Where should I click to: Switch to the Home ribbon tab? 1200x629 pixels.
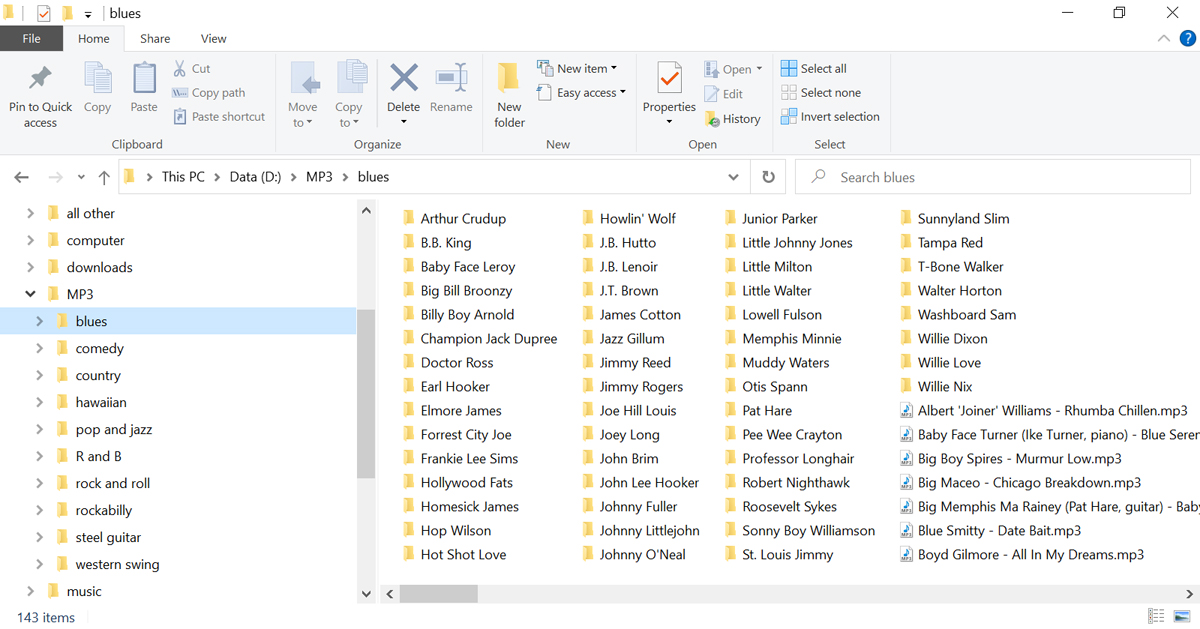[94, 39]
